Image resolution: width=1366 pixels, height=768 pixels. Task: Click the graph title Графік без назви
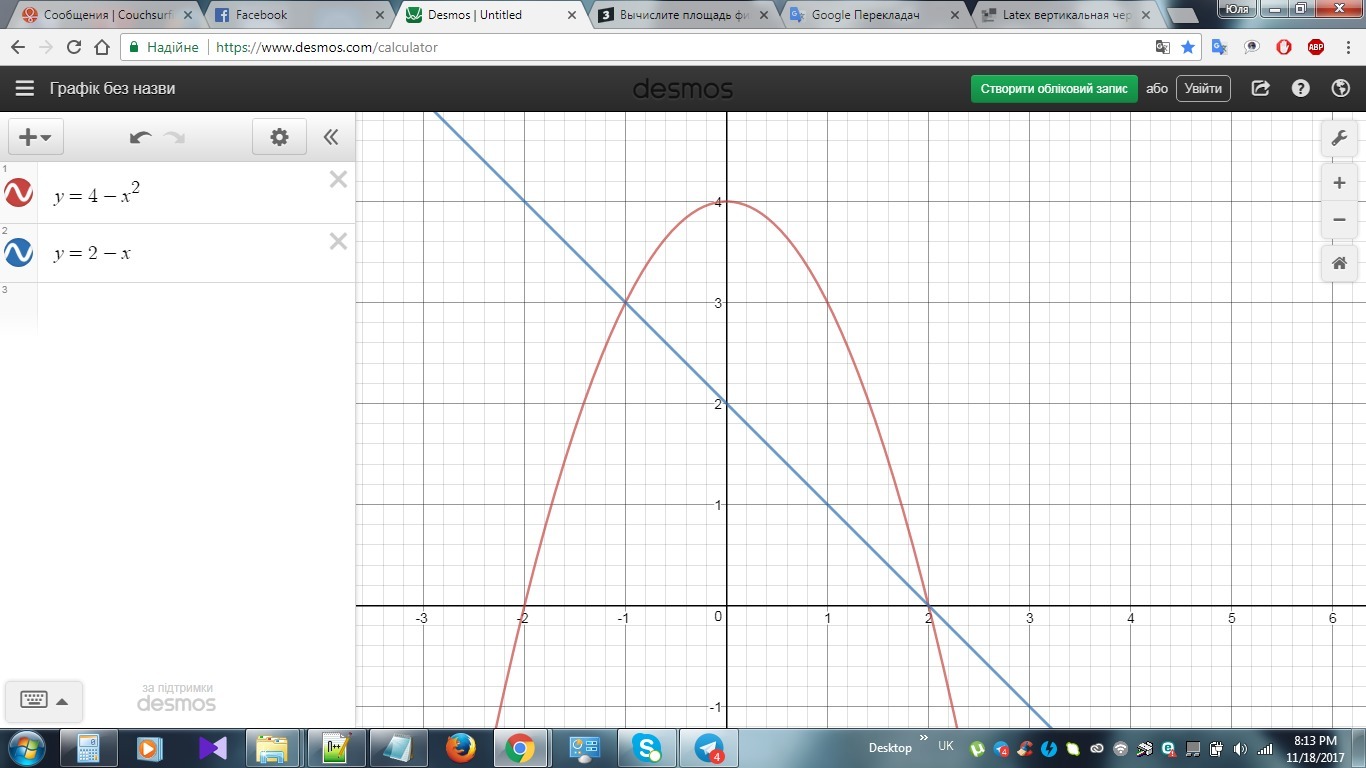pos(112,88)
